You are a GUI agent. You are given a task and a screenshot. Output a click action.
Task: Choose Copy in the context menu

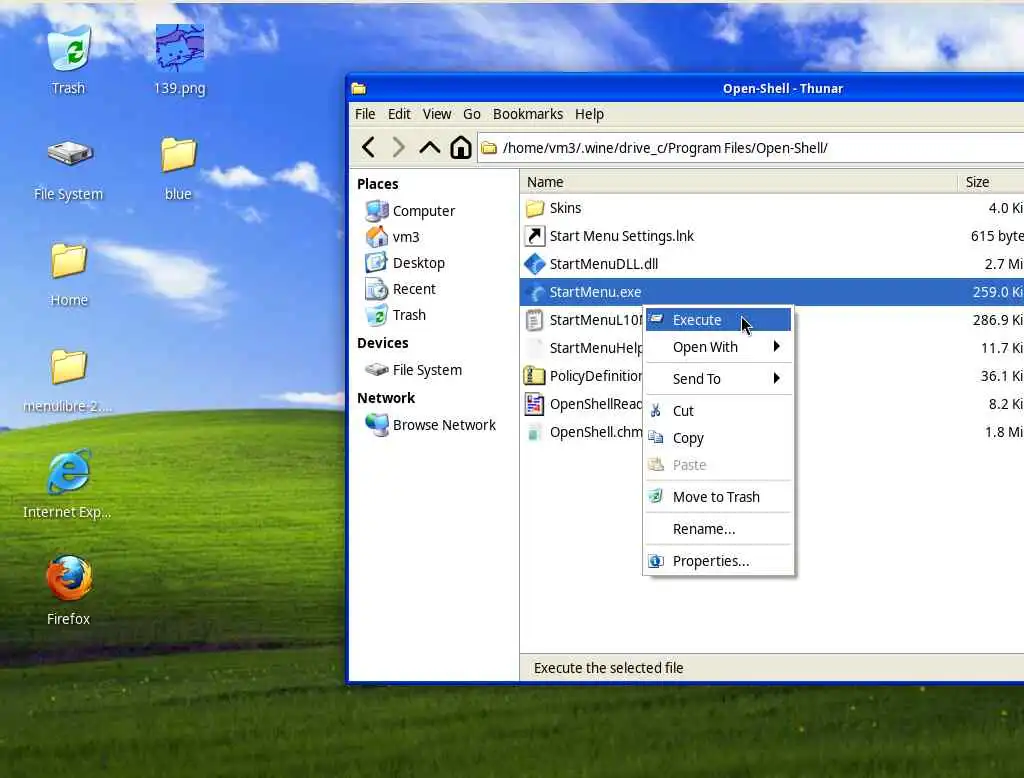[718, 438]
